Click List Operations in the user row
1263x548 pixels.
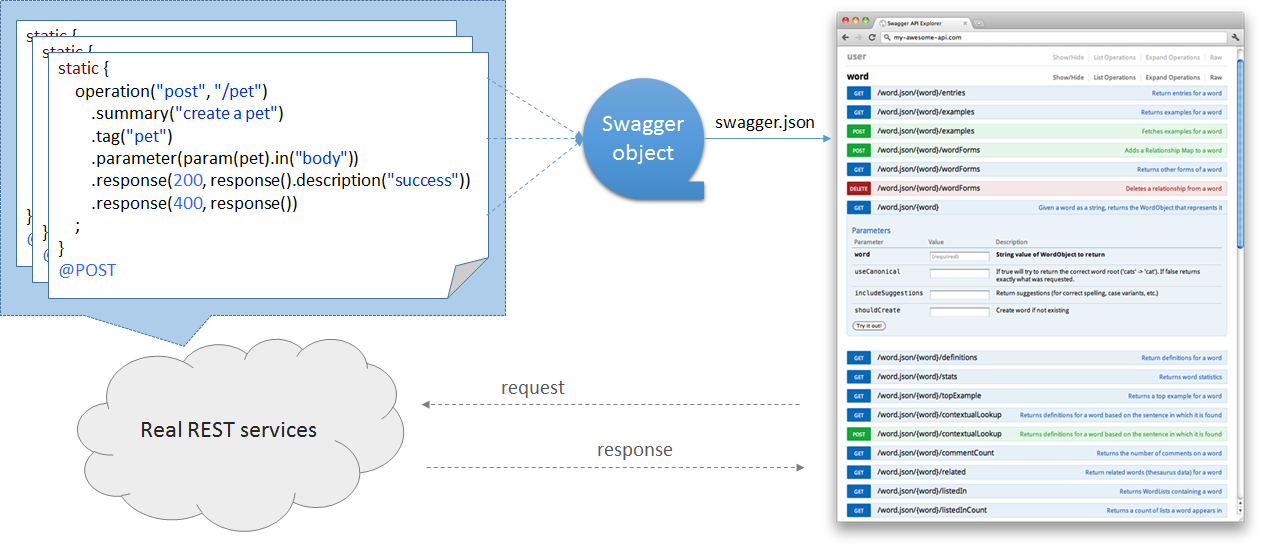[x=1114, y=58]
